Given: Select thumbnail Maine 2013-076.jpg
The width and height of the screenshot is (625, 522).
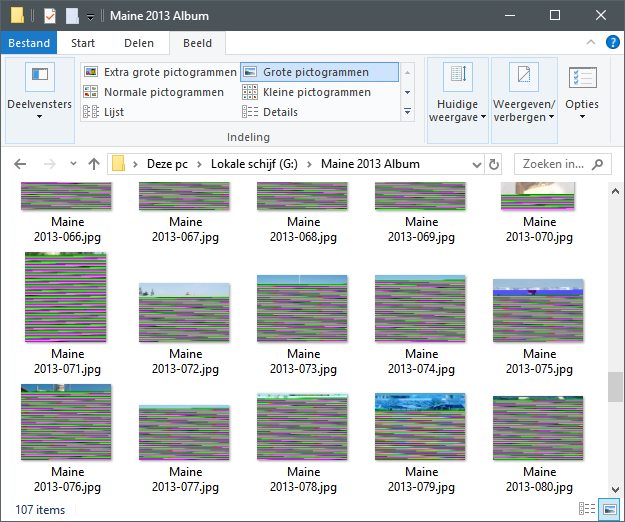Looking at the screenshot, I should [x=66, y=422].
